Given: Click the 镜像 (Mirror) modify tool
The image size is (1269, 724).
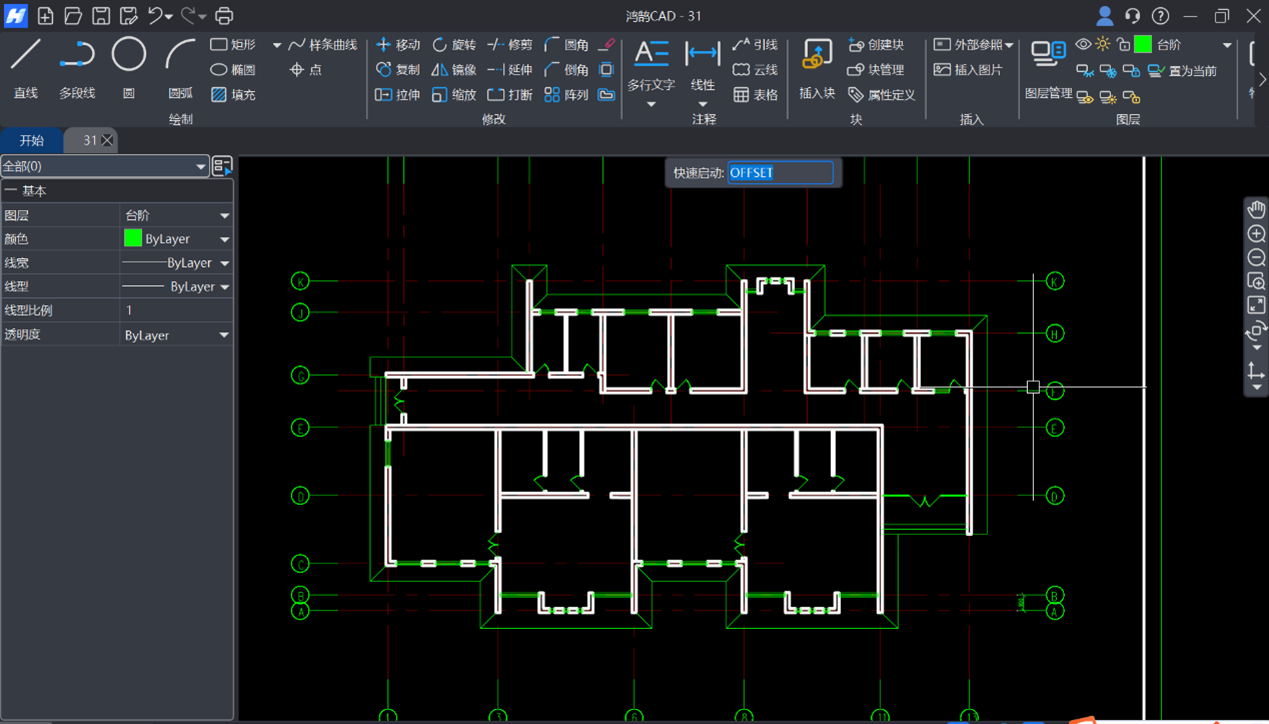Looking at the screenshot, I should point(454,70).
